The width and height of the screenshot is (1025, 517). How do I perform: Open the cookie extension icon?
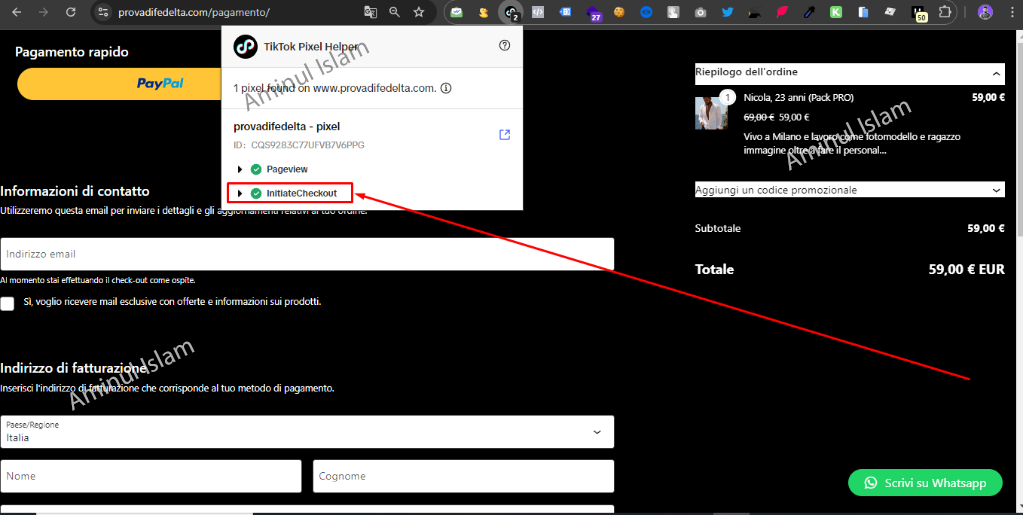coord(619,12)
